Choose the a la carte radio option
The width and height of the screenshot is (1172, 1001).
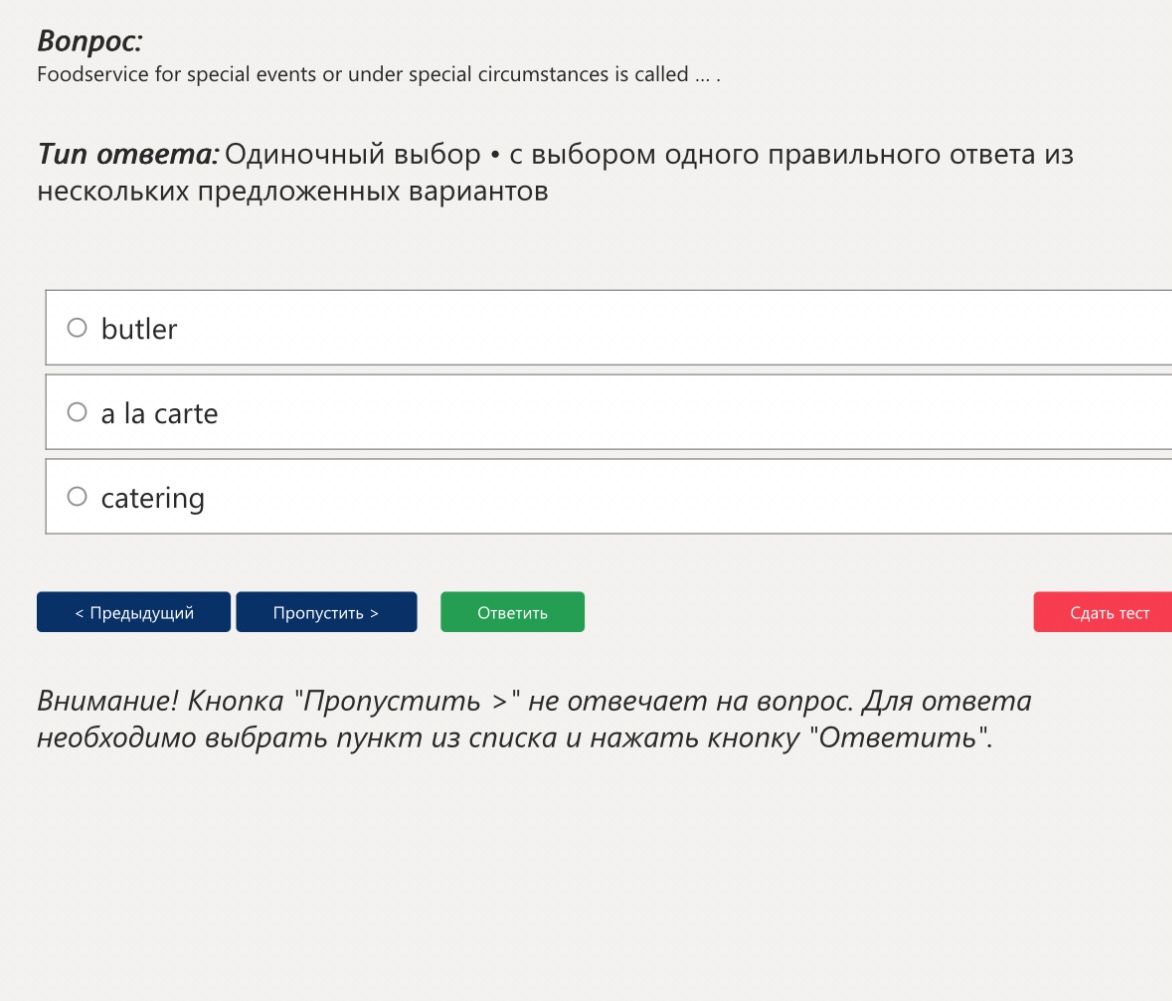[77, 412]
